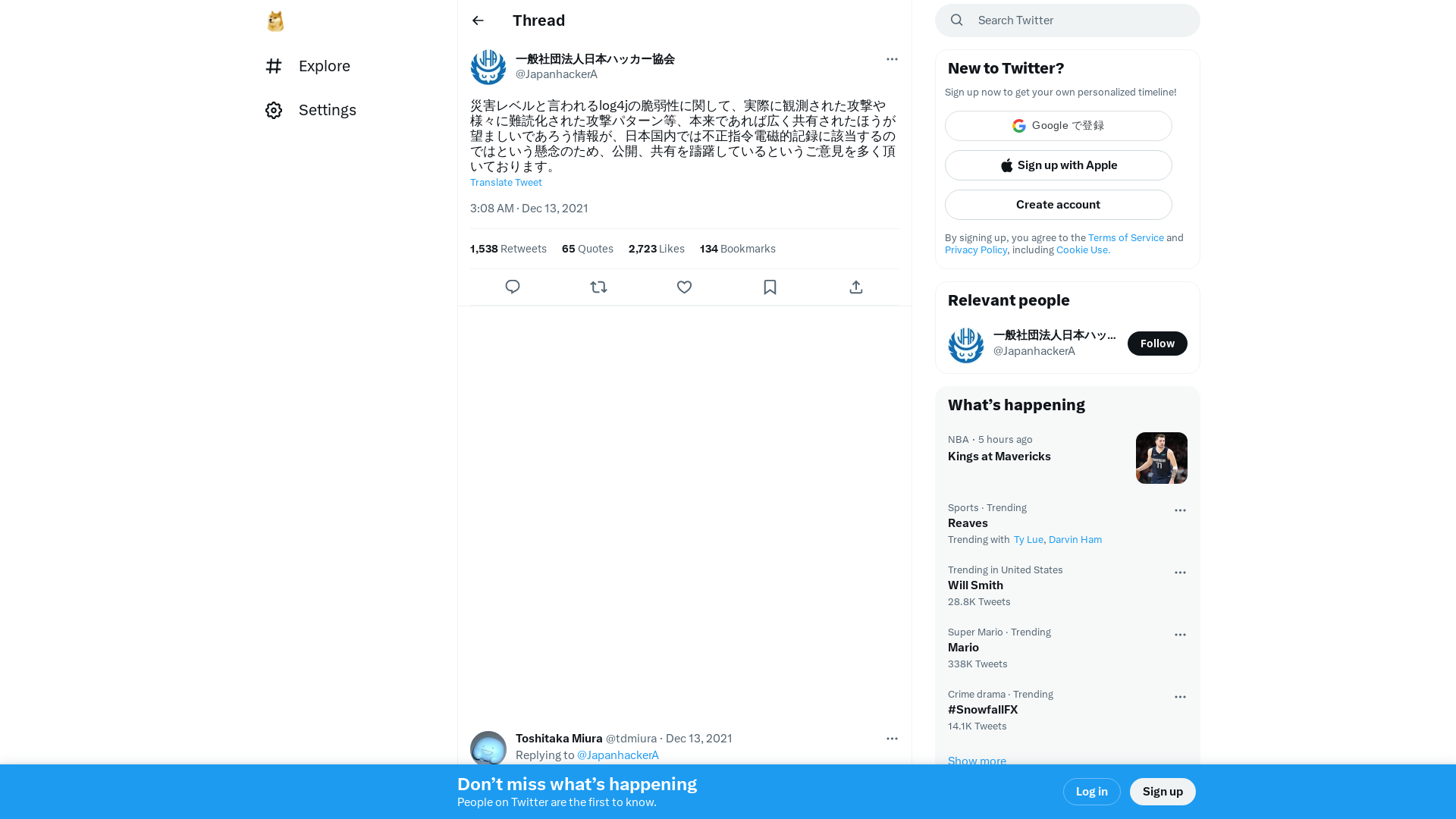The height and width of the screenshot is (819, 1456).
Task: Open more options on the main tweet
Action: pyautogui.click(x=892, y=59)
